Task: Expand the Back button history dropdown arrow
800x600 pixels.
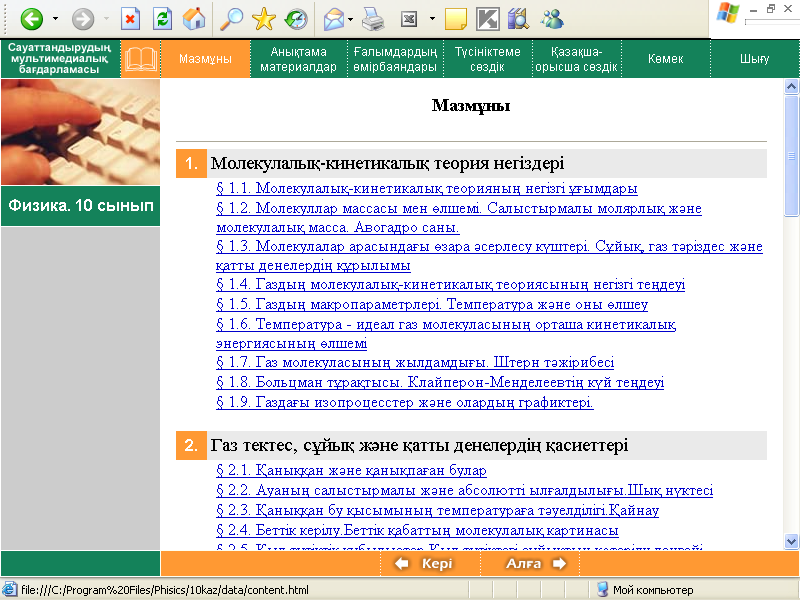Action: point(55,18)
